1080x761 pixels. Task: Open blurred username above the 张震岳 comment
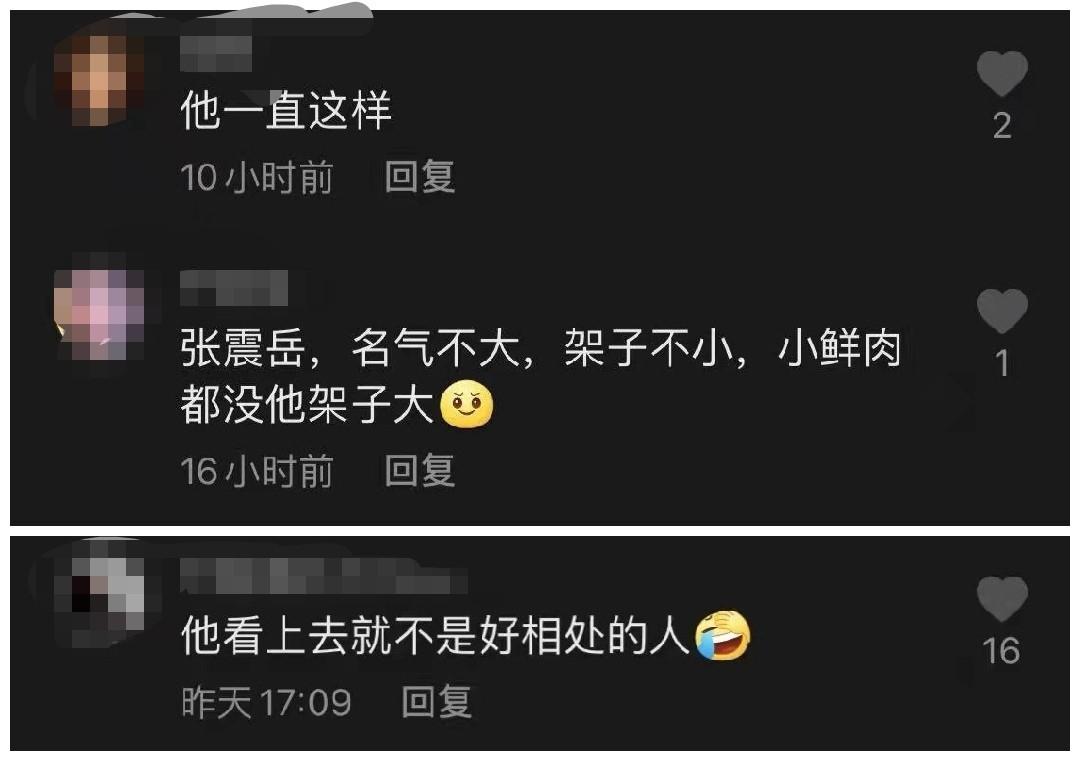click(x=233, y=288)
